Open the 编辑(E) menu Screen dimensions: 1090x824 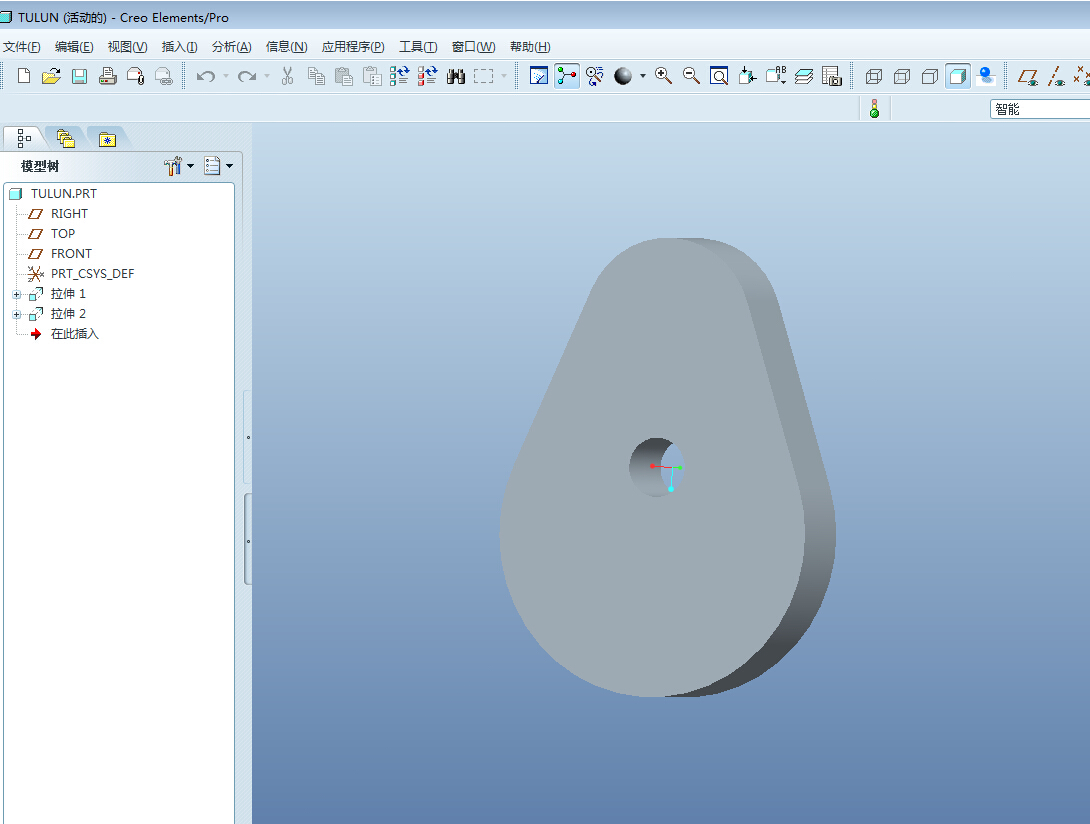[x=74, y=47]
